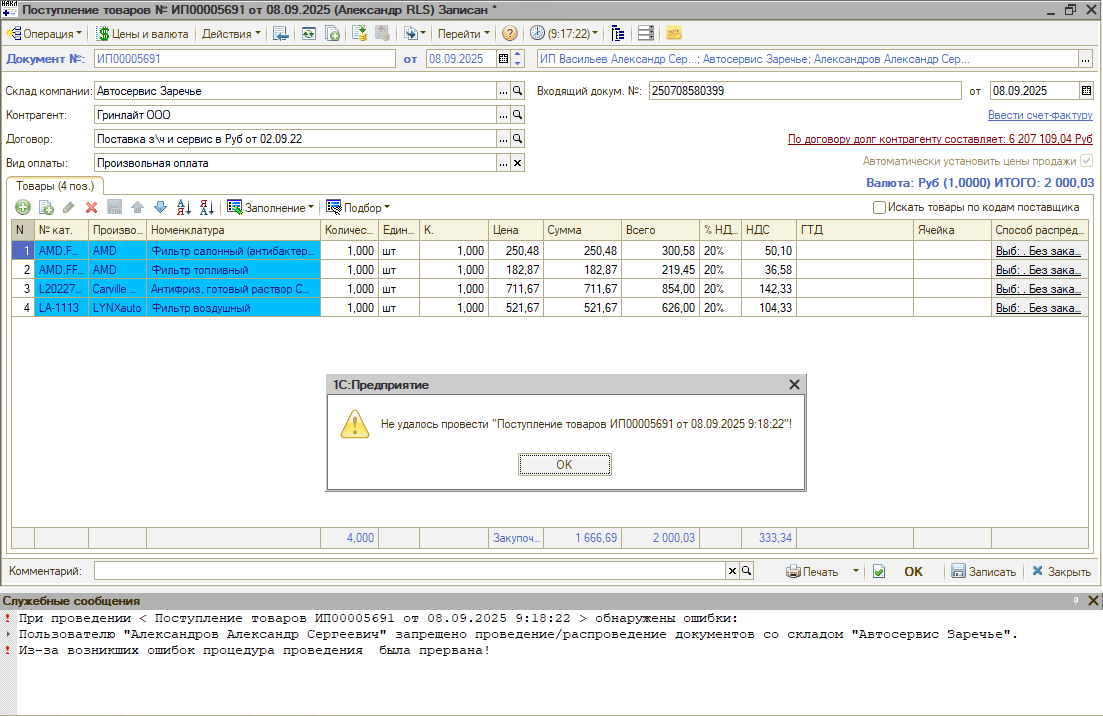The image size is (1103, 716).
Task: Expand the Заполнение dropdown
Action: [270, 207]
